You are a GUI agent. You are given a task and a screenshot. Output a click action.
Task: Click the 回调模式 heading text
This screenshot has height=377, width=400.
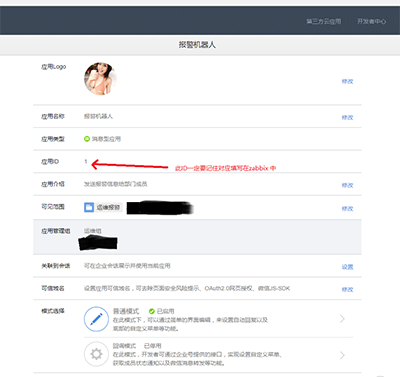tap(124, 346)
